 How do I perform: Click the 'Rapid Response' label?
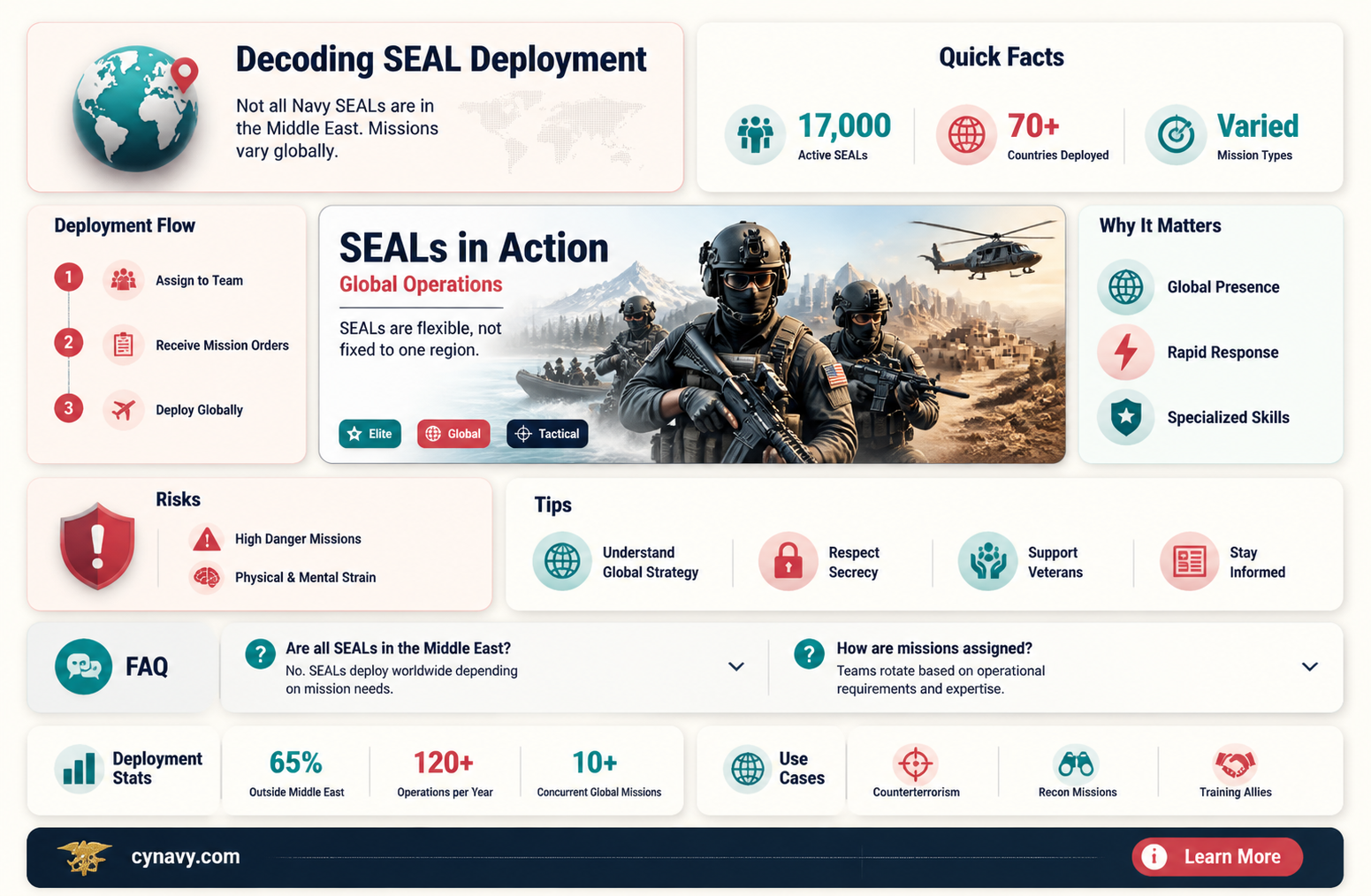[x=1222, y=353]
